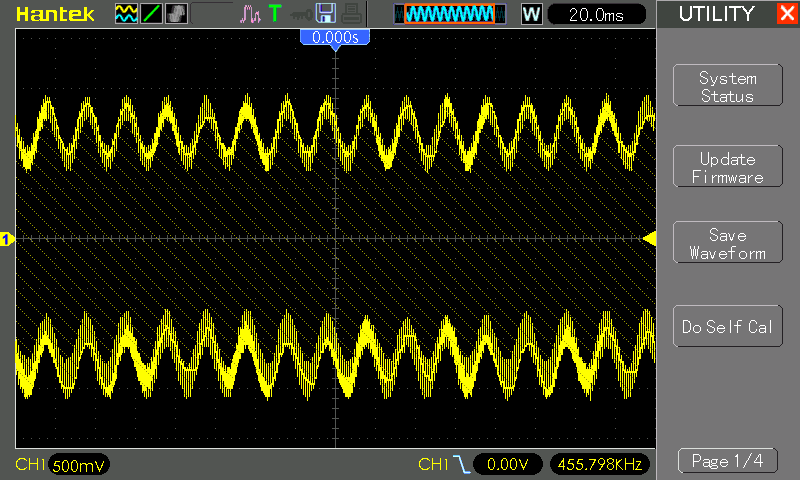Click the 455.798KHz frequency counter
The image size is (800, 480).
point(600,464)
